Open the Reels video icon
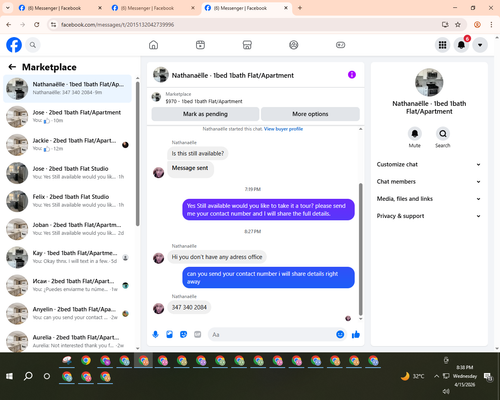Image resolution: width=500 pixels, height=400 pixels. [200, 45]
